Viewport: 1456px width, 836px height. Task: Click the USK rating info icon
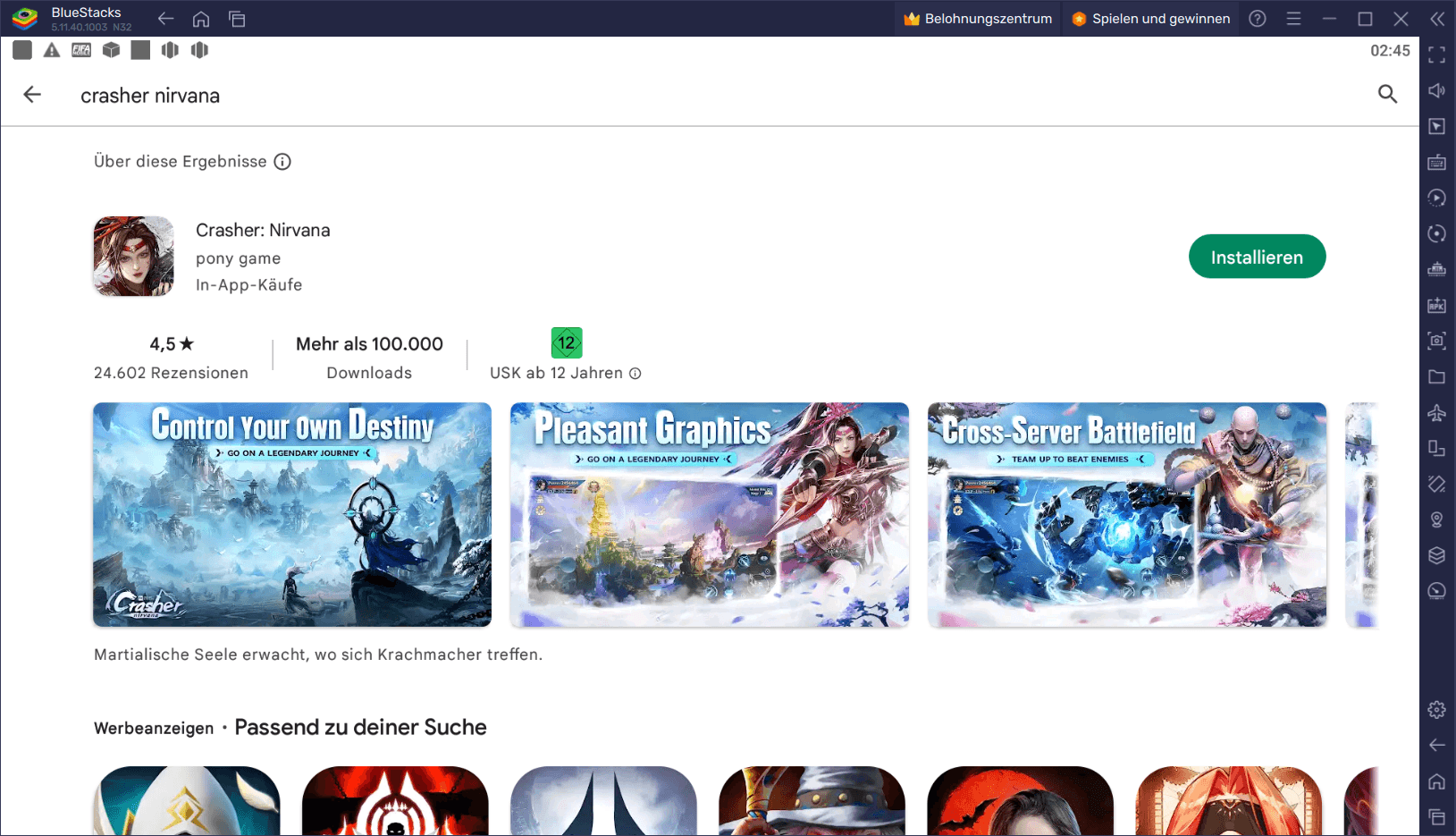[635, 374]
